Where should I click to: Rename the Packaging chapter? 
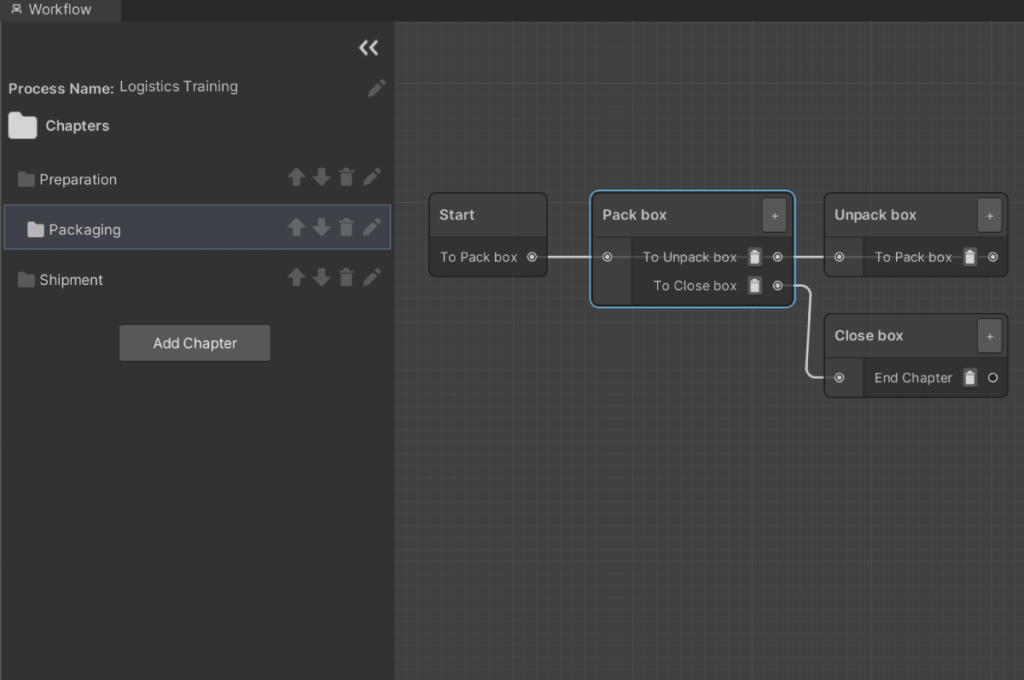click(371, 228)
